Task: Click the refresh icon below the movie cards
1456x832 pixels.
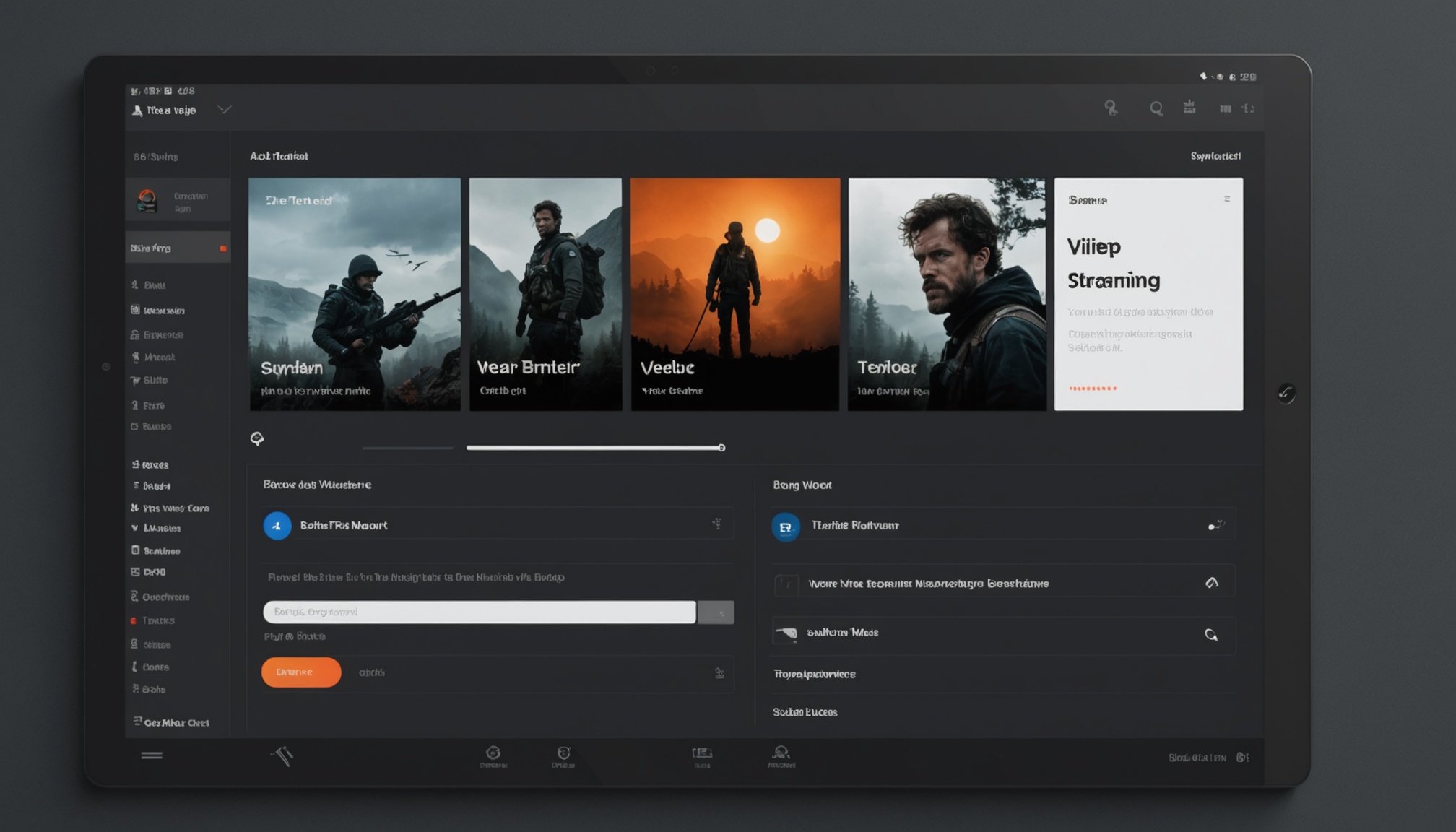Action: (257, 438)
